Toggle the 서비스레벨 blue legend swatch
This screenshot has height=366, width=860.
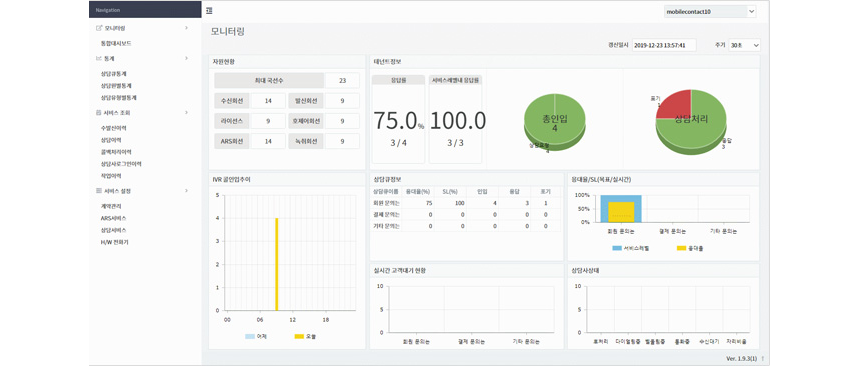point(617,248)
